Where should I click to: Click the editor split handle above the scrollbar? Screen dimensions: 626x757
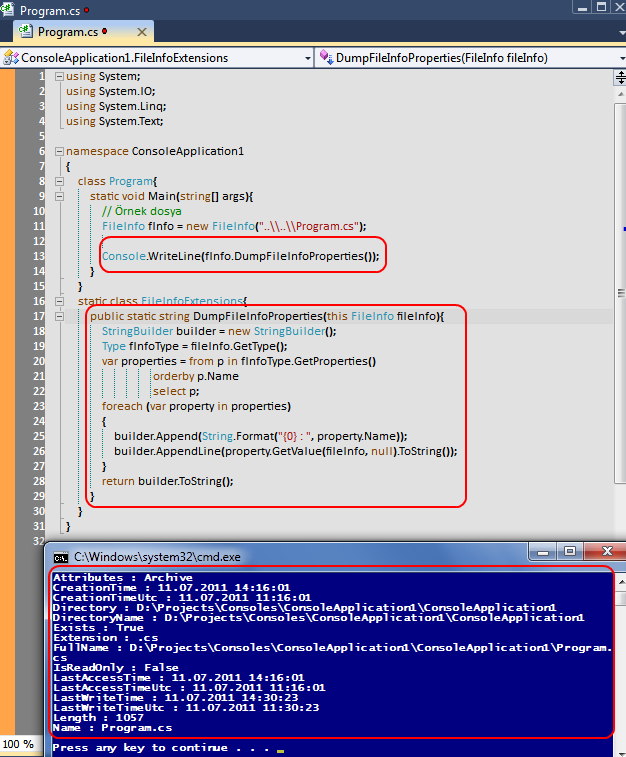coord(620,75)
